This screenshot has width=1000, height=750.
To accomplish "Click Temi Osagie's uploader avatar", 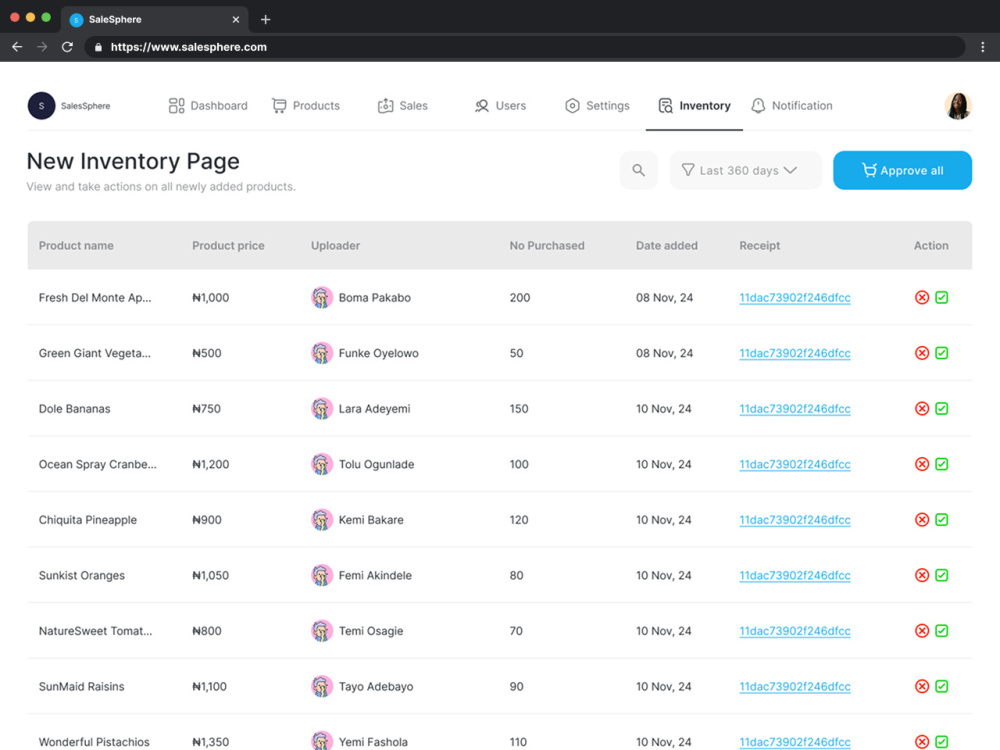I will click(x=322, y=630).
